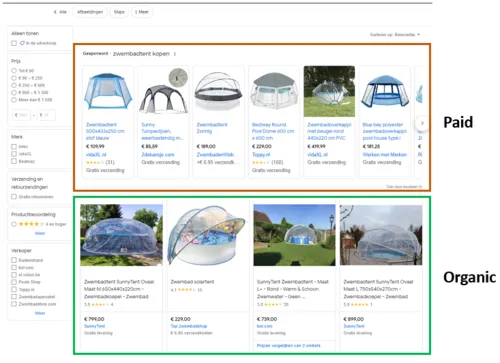The width and height of the screenshot is (500, 363).
Task: Enable the in de uitverkoop checkbox
Action: 14,43
